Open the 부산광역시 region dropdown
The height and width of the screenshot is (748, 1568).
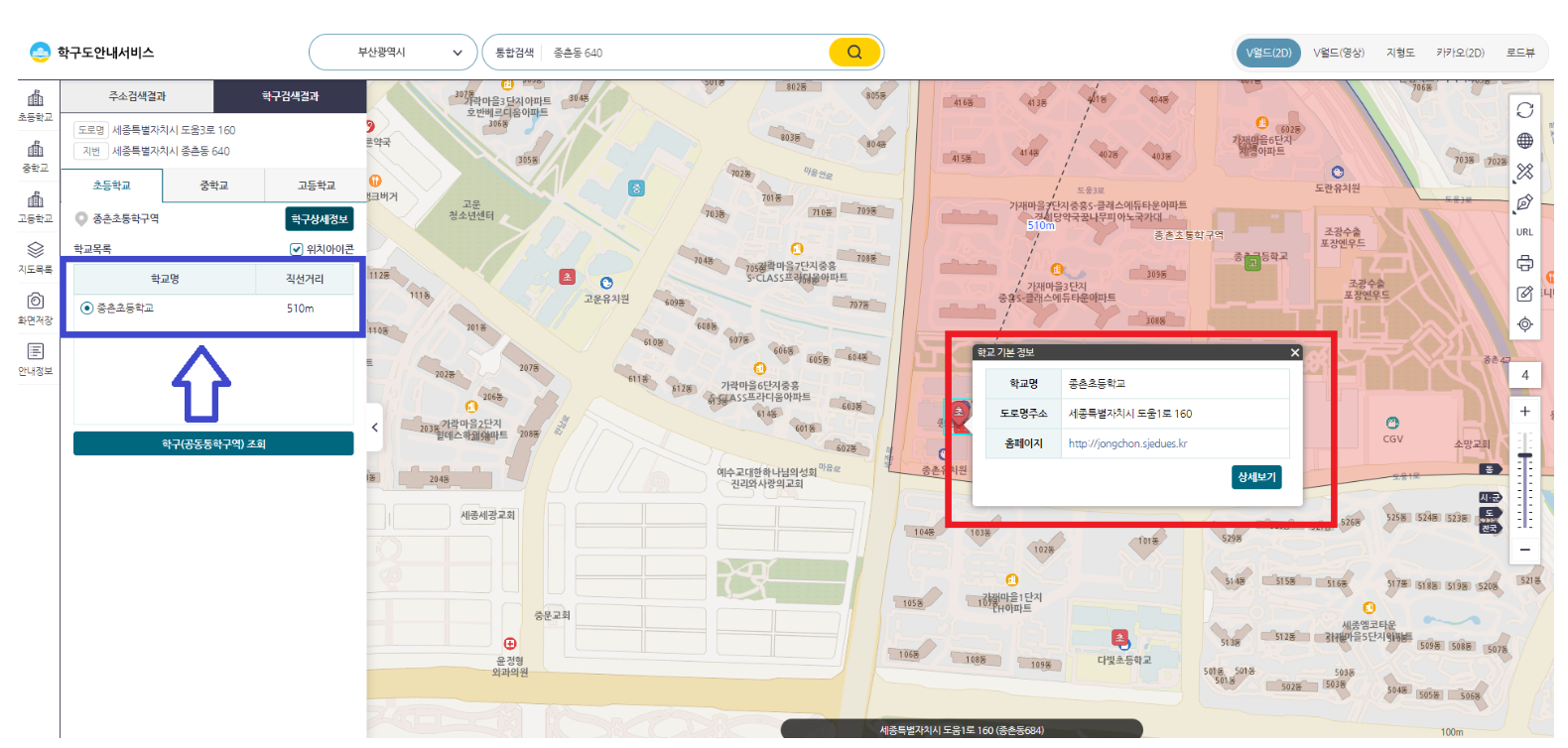pyautogui.click(x=394, y=53)
